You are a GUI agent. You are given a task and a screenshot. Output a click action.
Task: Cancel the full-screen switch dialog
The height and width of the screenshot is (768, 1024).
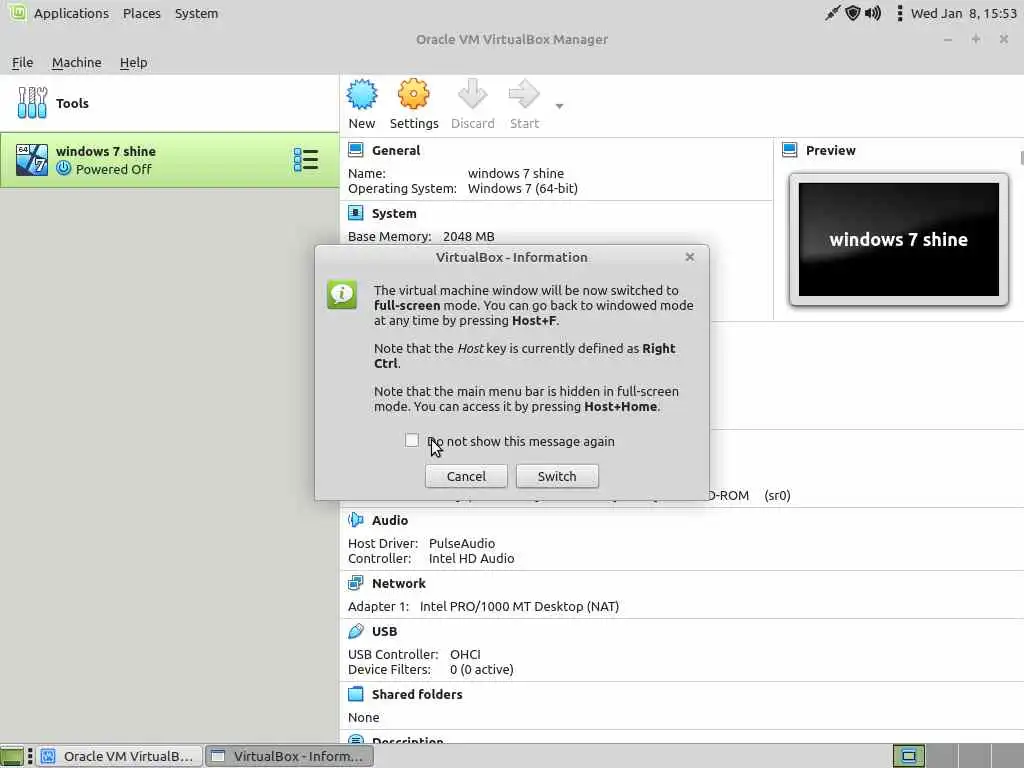466,476
